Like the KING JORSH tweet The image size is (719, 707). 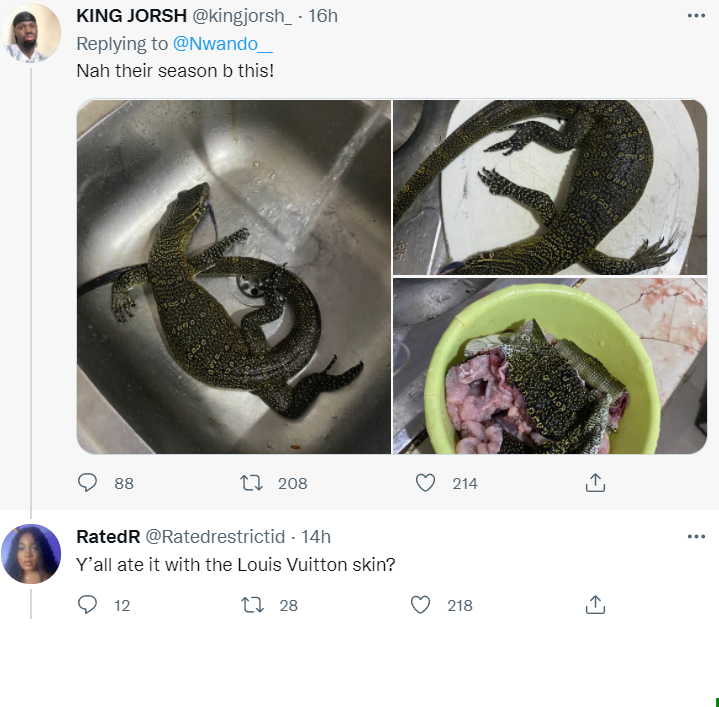point(425,483)
